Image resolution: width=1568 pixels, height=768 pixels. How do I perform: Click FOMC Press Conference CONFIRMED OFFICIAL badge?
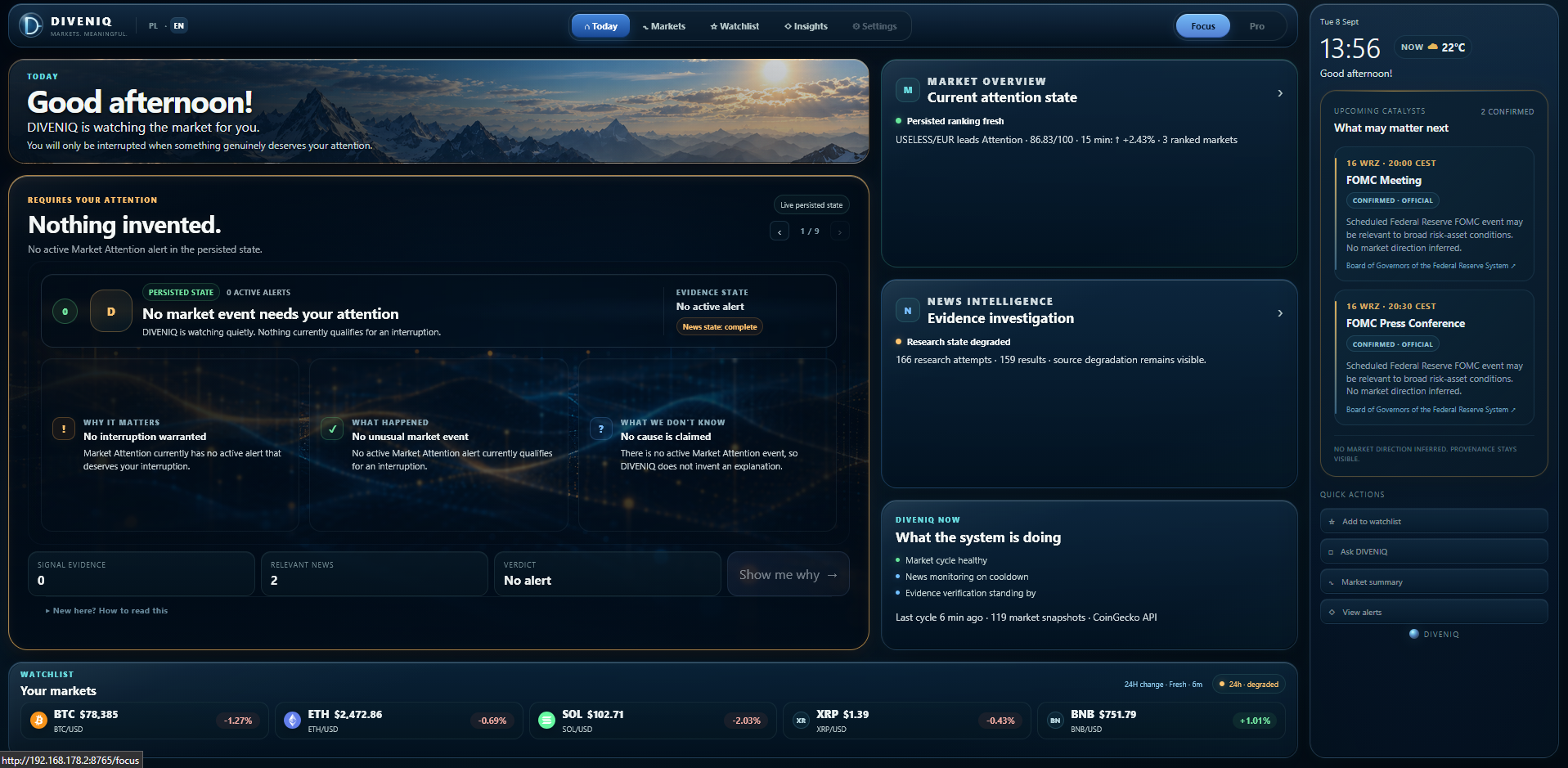tap(1392, 344)
